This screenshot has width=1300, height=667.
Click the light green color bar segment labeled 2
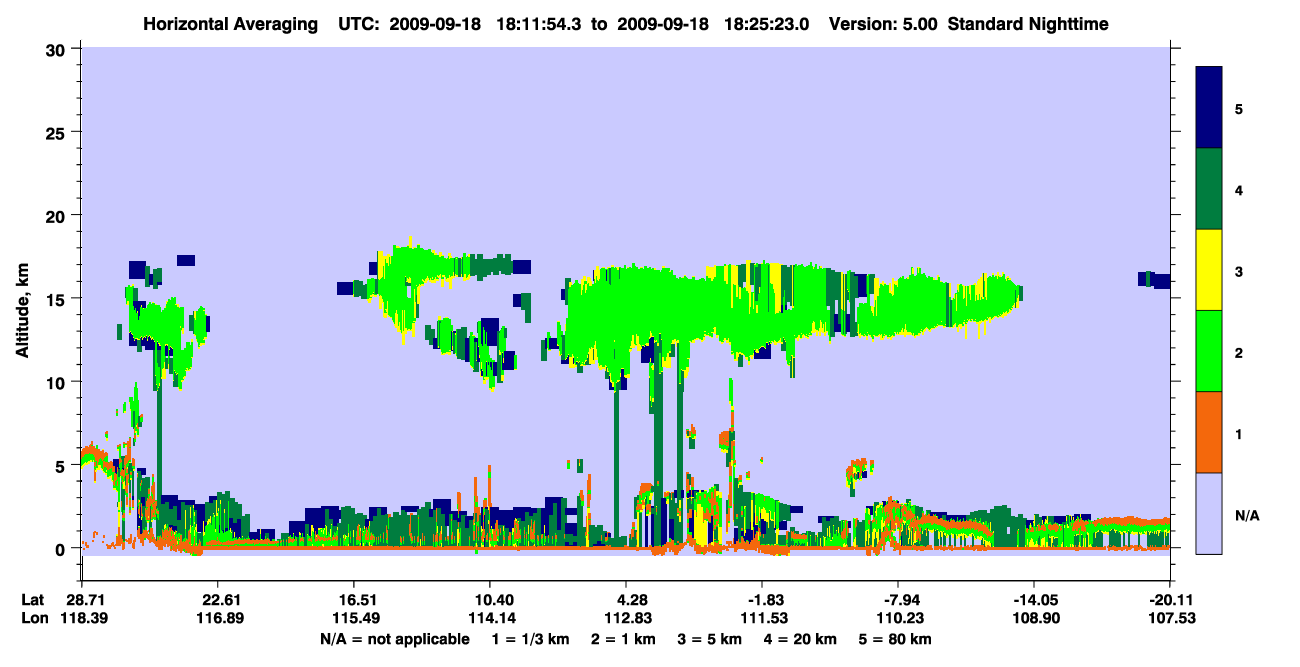click(1209, 351)
